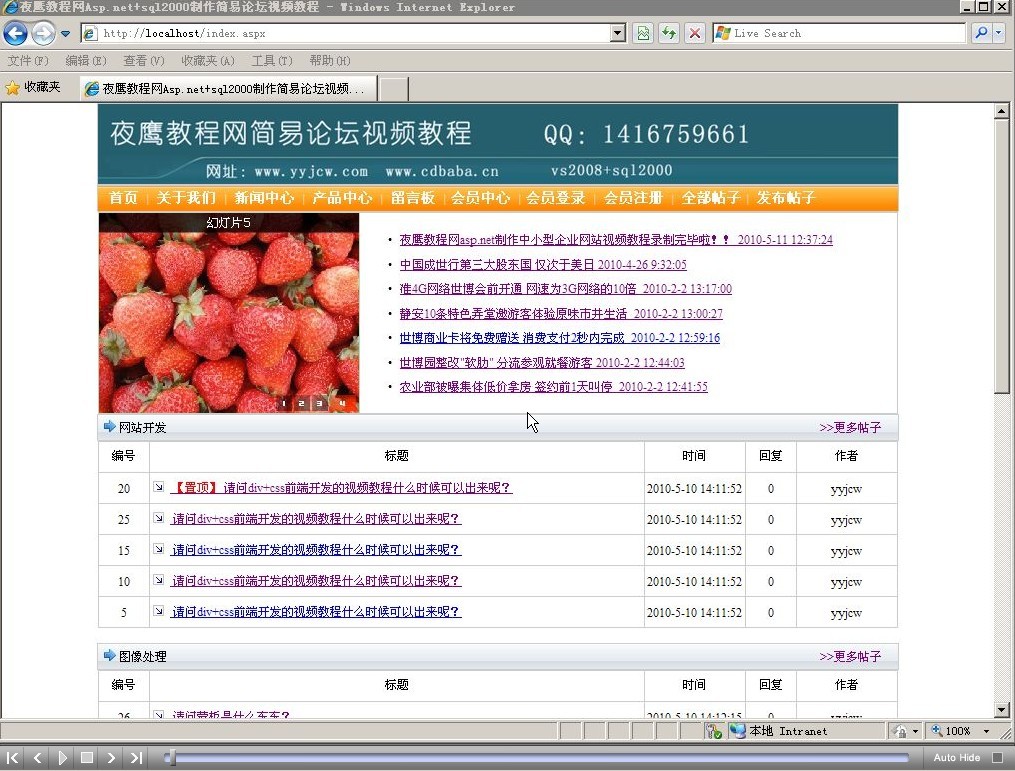Click the browser Forward arrow button
This screenshot has height=771, width=1015.
[x=43, y=33]
